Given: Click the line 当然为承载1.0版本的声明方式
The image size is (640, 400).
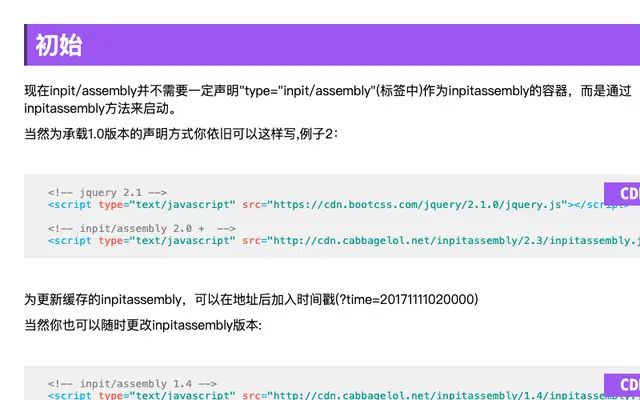Looking at the screenshot, I should point(181,133).
